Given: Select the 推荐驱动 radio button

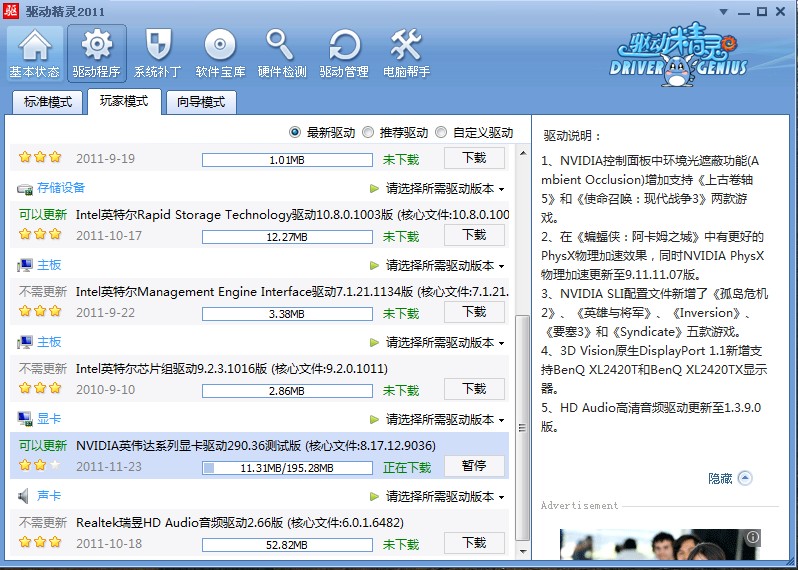Looking at the screenshot, I should pos(368,132).
